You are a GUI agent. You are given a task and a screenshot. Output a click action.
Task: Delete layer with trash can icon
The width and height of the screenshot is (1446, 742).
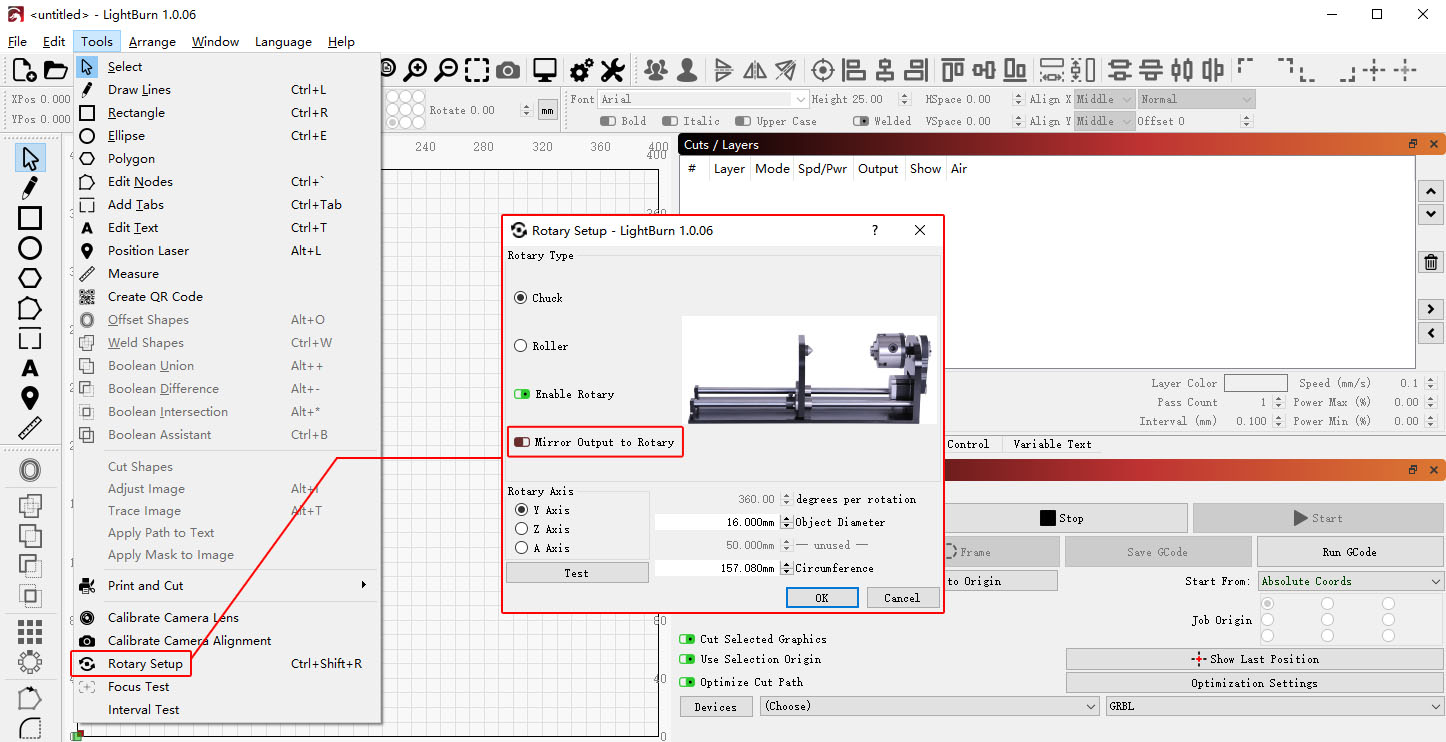tap(1431, 263)
